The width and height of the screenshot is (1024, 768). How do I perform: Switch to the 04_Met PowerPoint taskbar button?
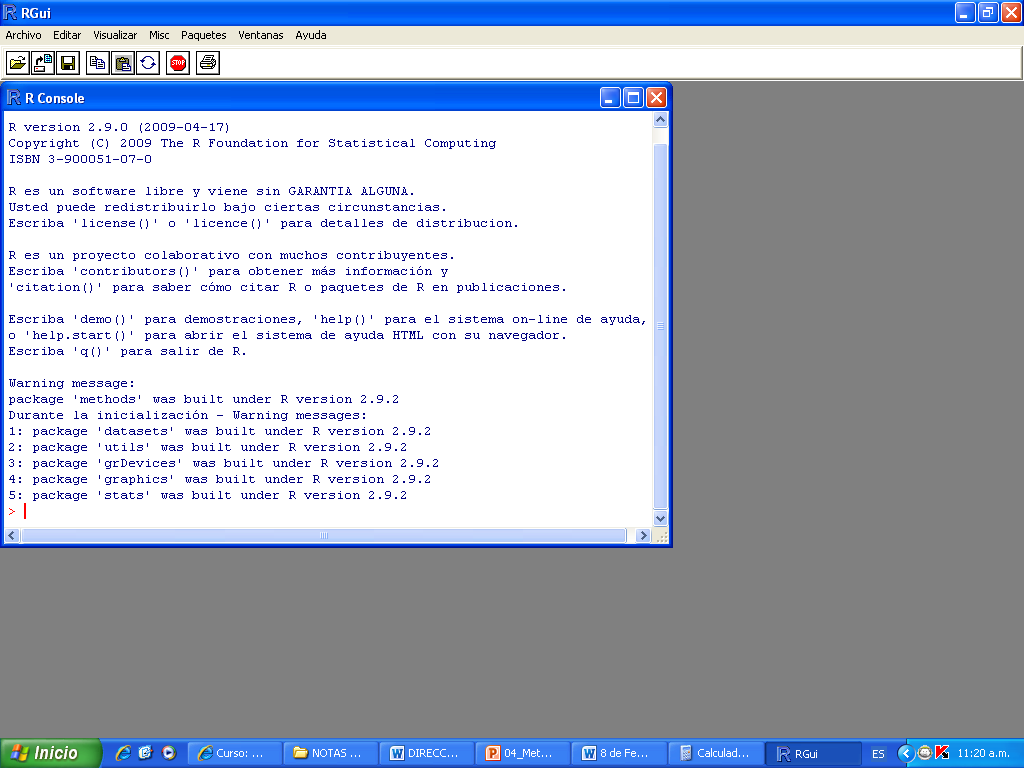tap(523, 753)
